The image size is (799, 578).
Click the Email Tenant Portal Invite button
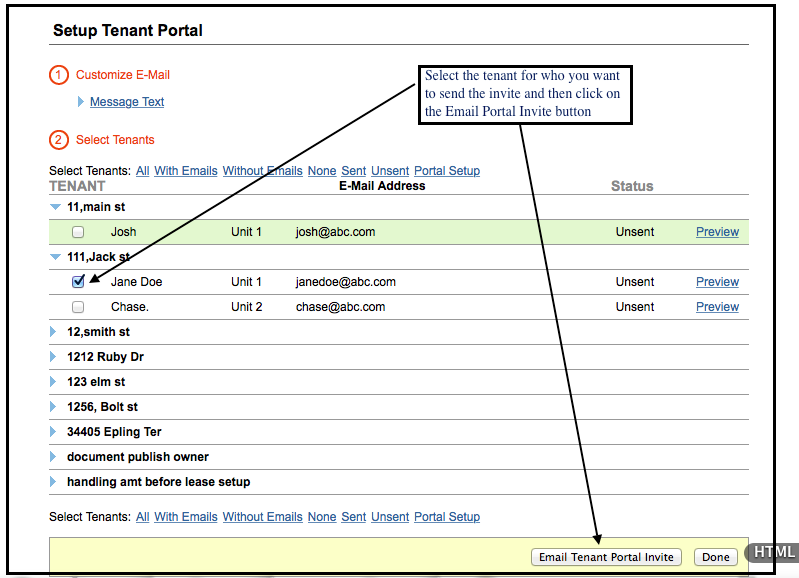click(606, 557)
